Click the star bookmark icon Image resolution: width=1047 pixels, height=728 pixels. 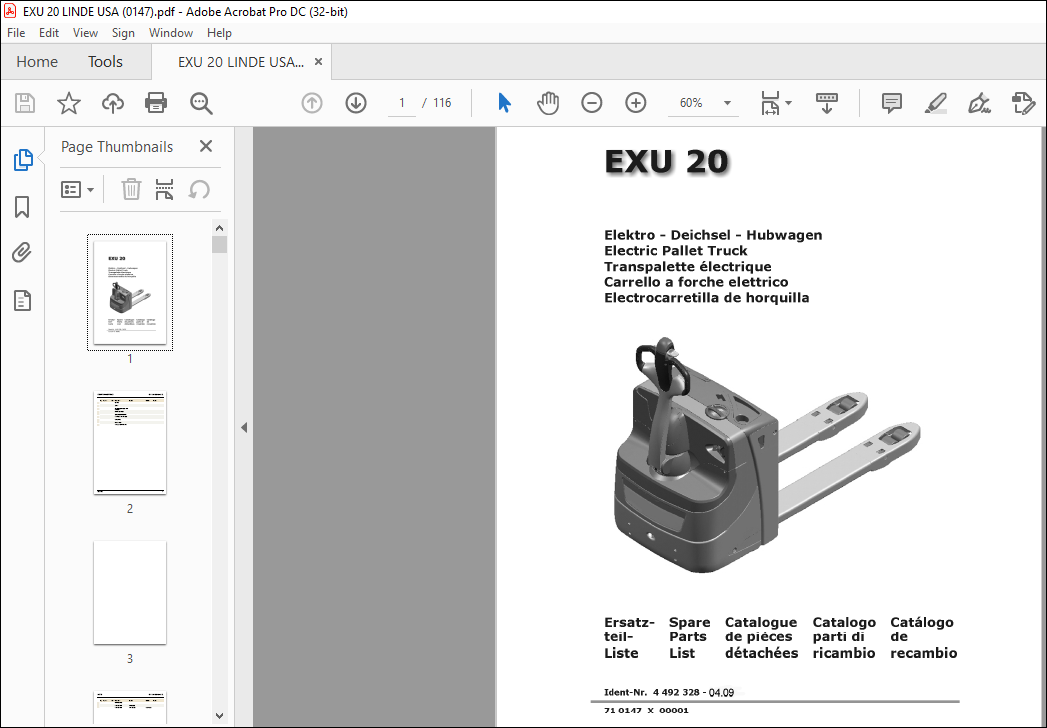pyautogui.click(x=69, y=103)
